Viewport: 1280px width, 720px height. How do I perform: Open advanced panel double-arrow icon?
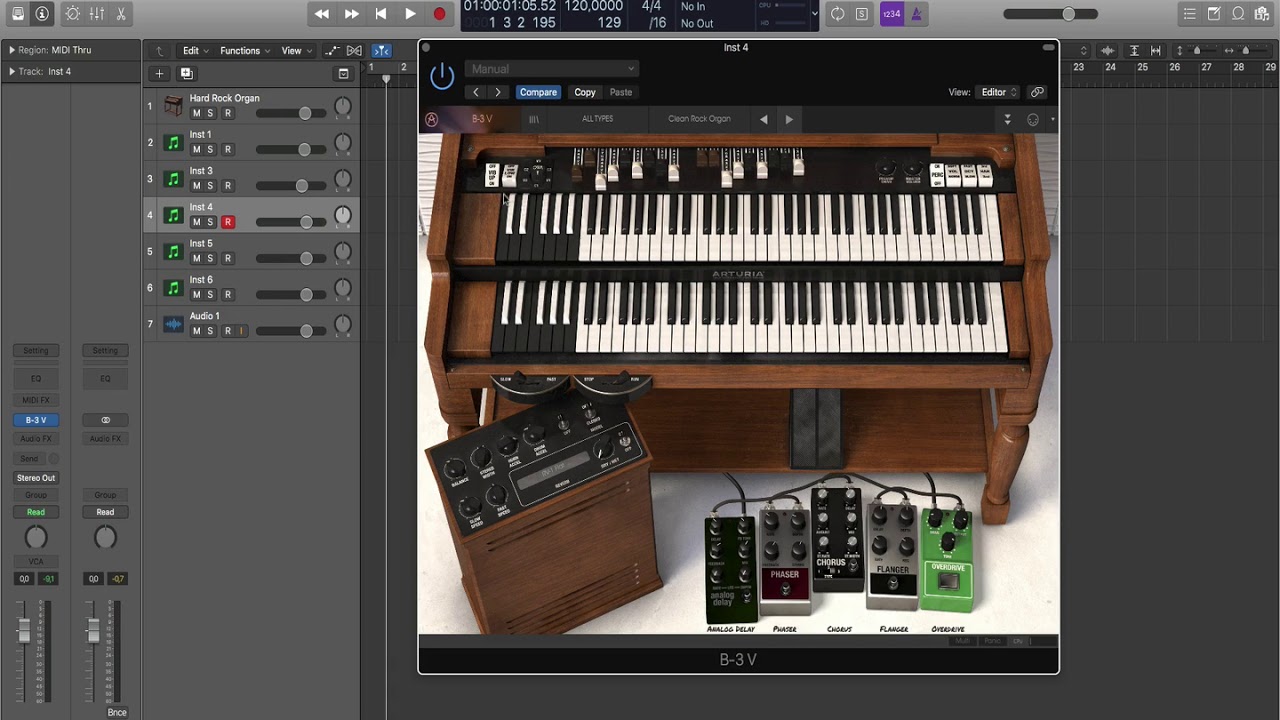tap(1008, 119)
